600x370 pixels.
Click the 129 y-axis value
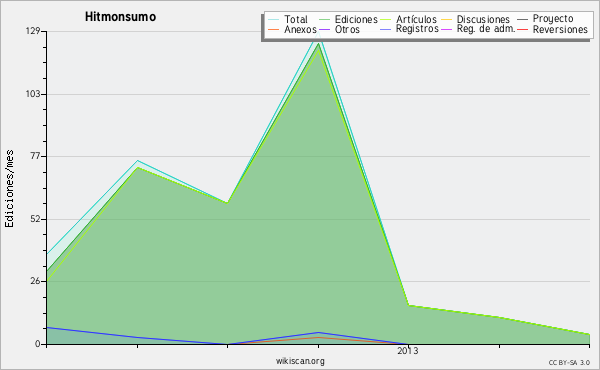pos(33,31)
